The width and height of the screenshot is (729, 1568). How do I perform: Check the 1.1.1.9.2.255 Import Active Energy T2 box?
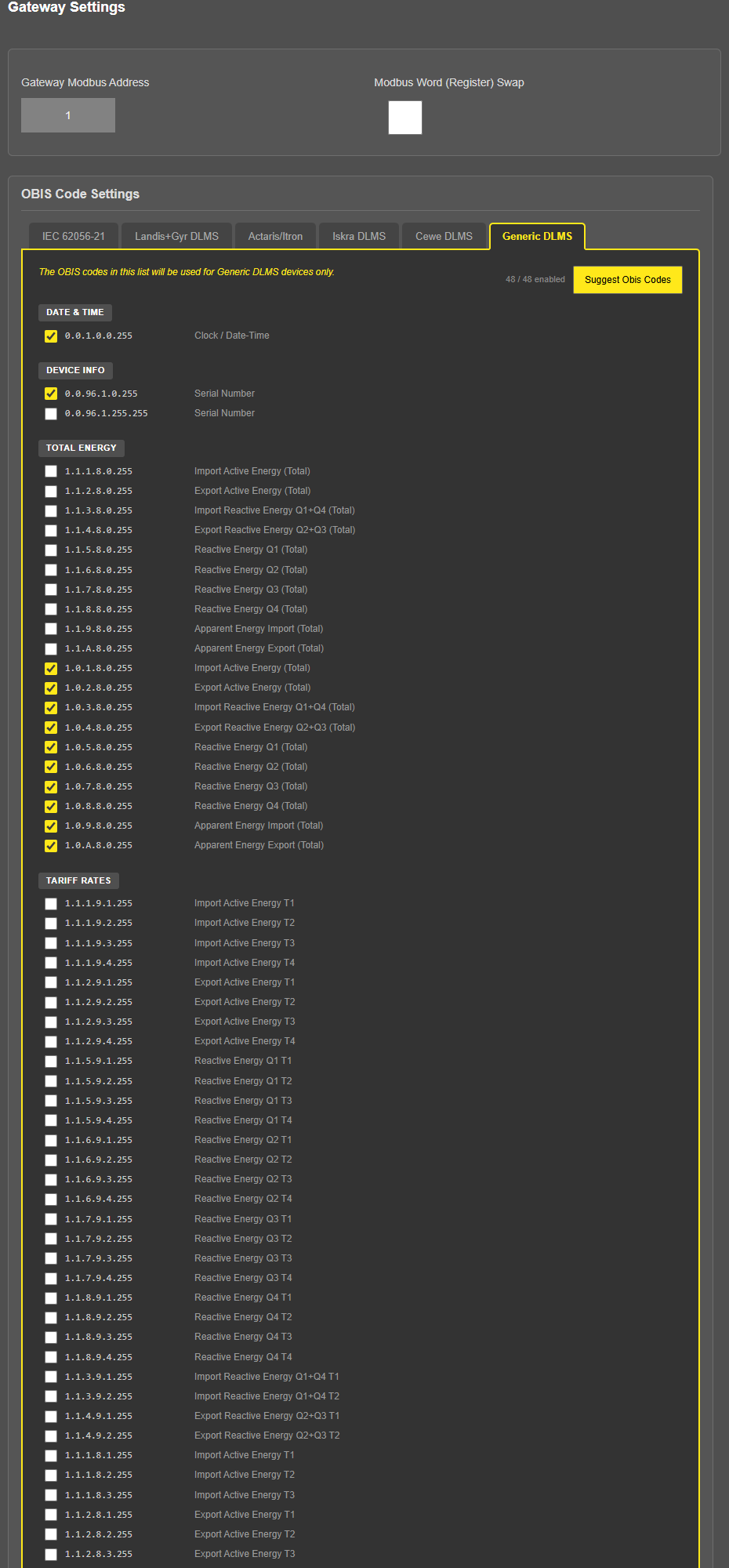(x=51, y=924)
